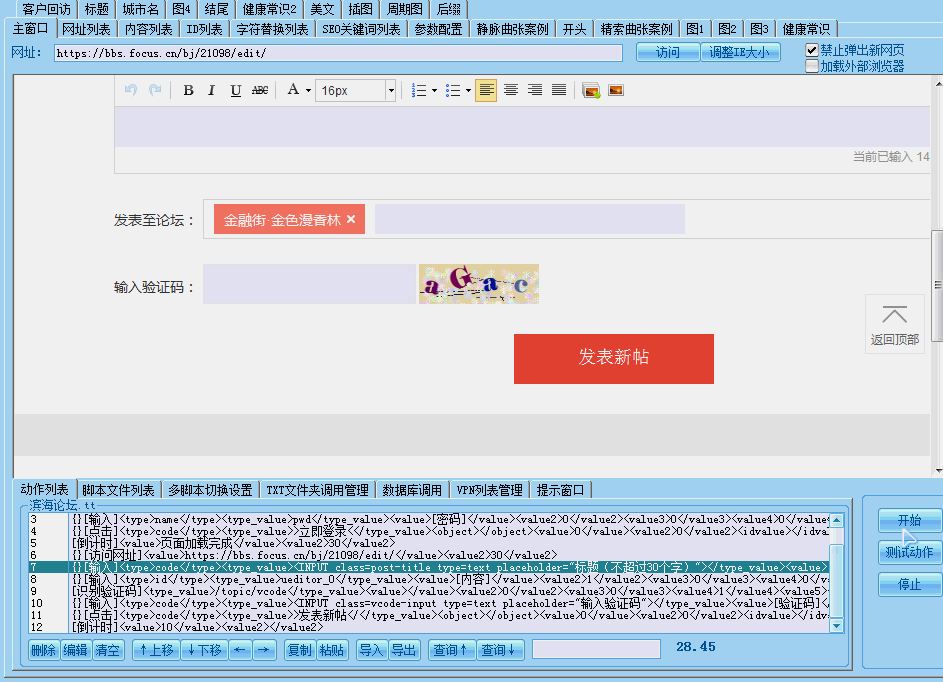
Task: Click the 返回顶部 up-arrow icon
Action: coord(895,315)
